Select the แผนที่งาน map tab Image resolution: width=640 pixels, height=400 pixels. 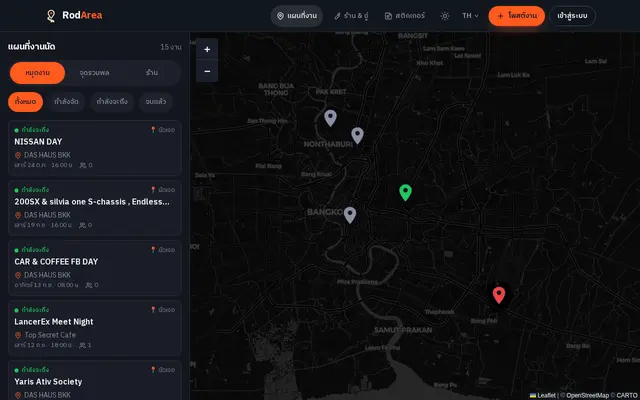(297, 16)
